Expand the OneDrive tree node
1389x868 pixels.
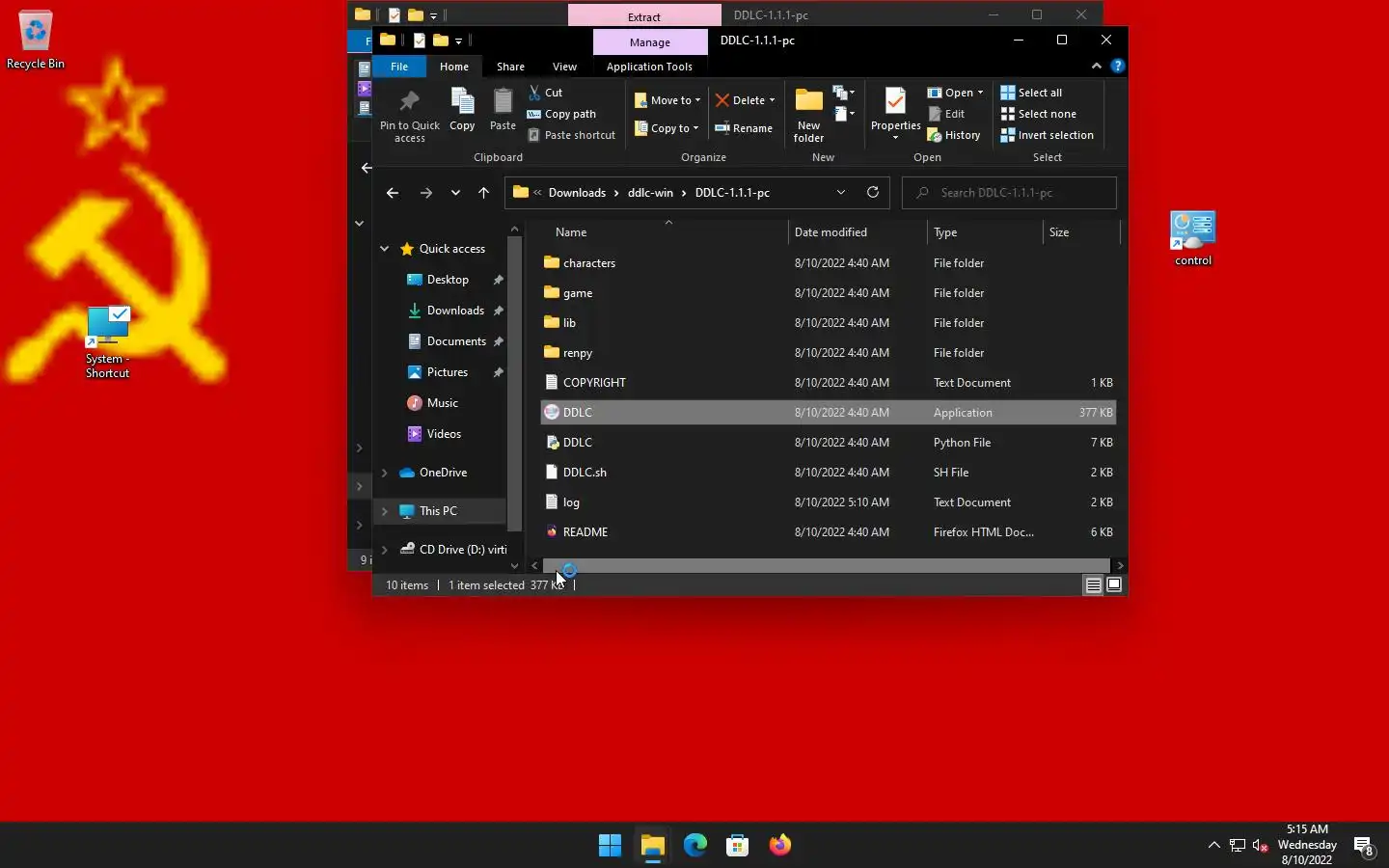(385, 473)
